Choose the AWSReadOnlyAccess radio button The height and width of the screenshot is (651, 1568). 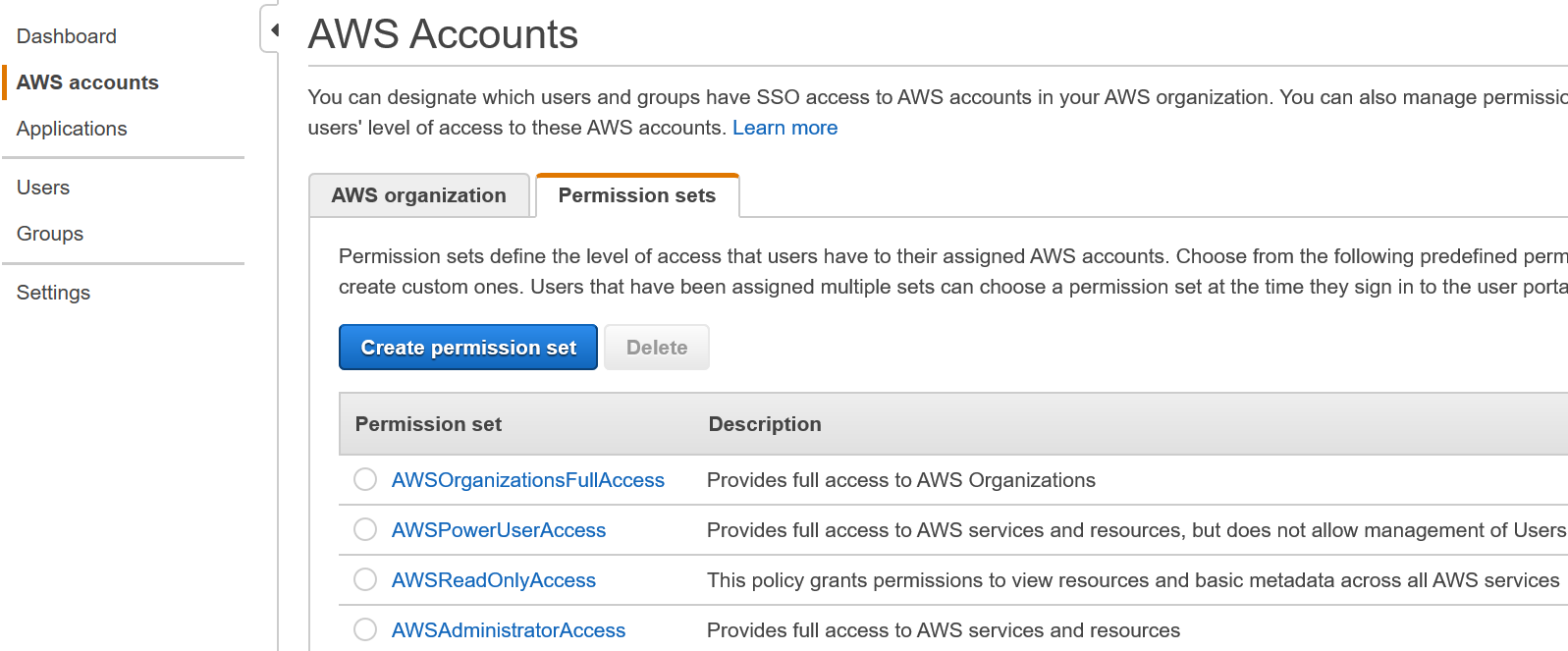(365, 579)
